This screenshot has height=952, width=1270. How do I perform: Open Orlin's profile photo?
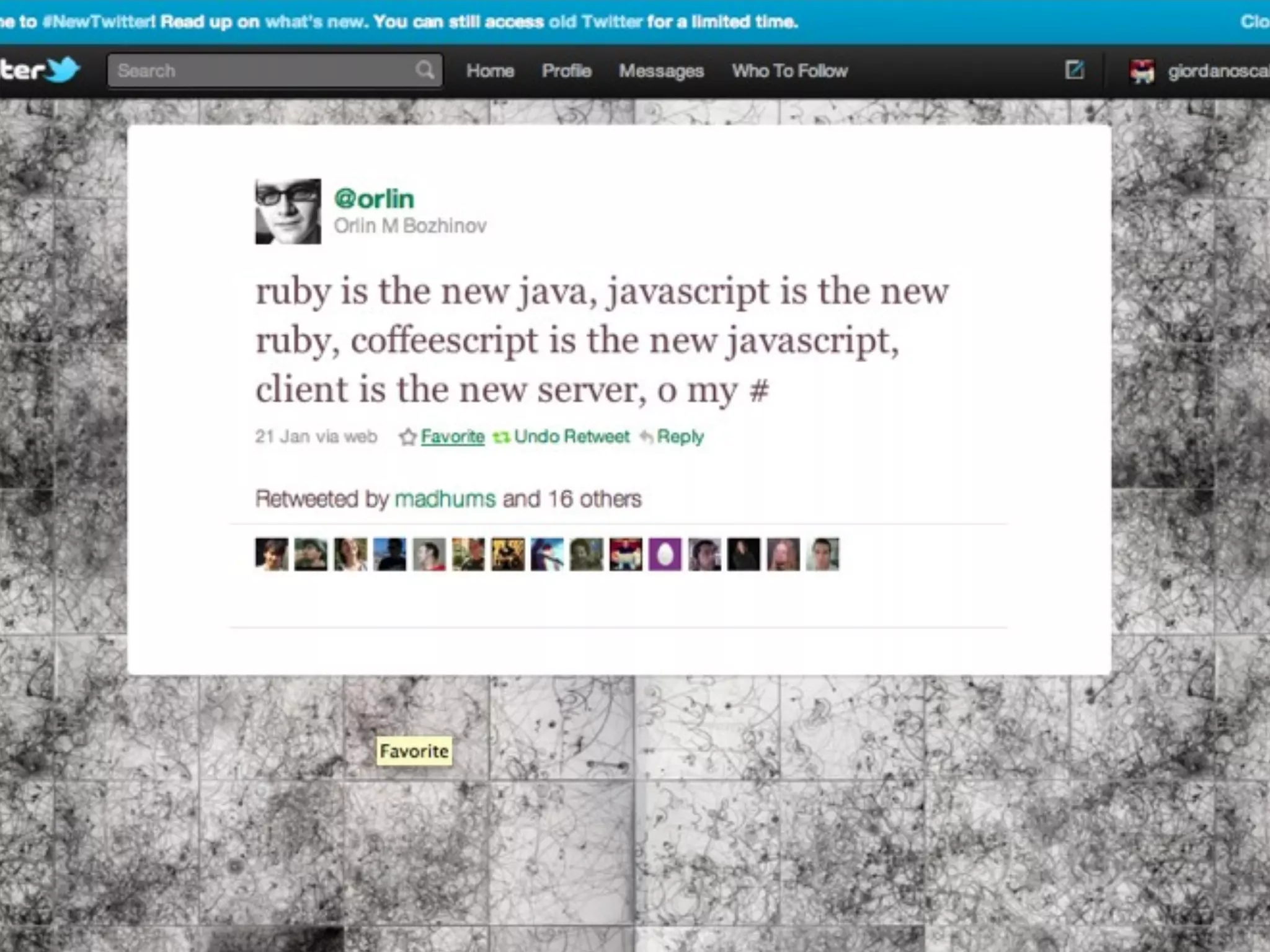point(288,211)
